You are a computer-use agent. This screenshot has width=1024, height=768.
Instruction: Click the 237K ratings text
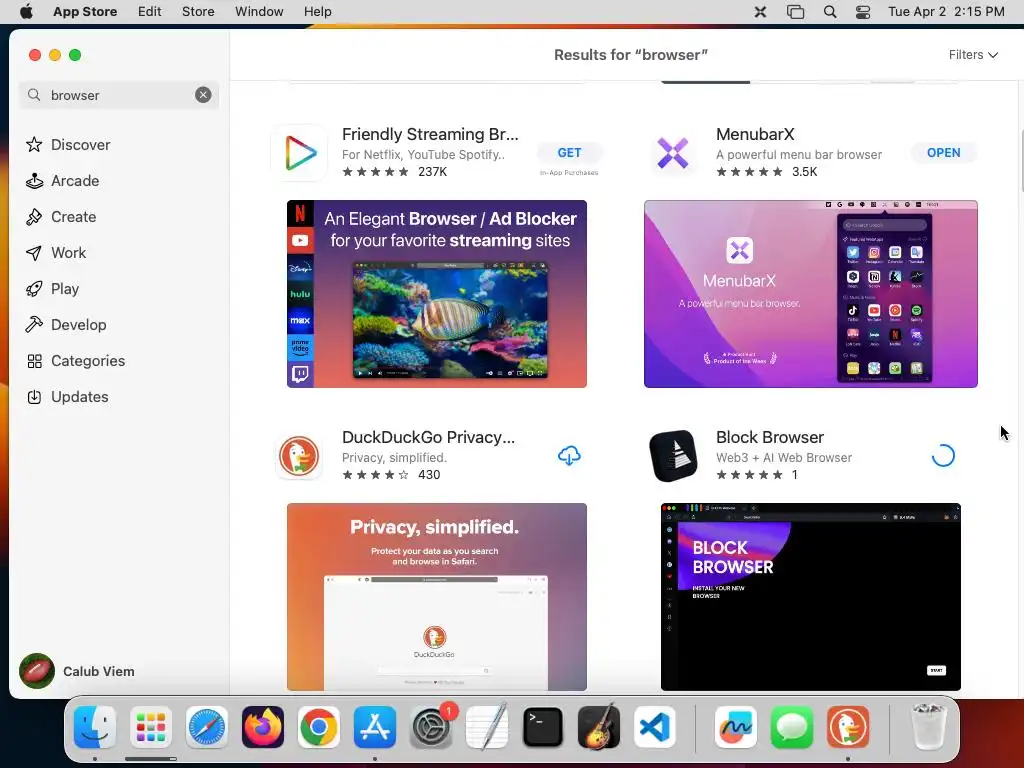pyautogui.click(x=432, y=172)
